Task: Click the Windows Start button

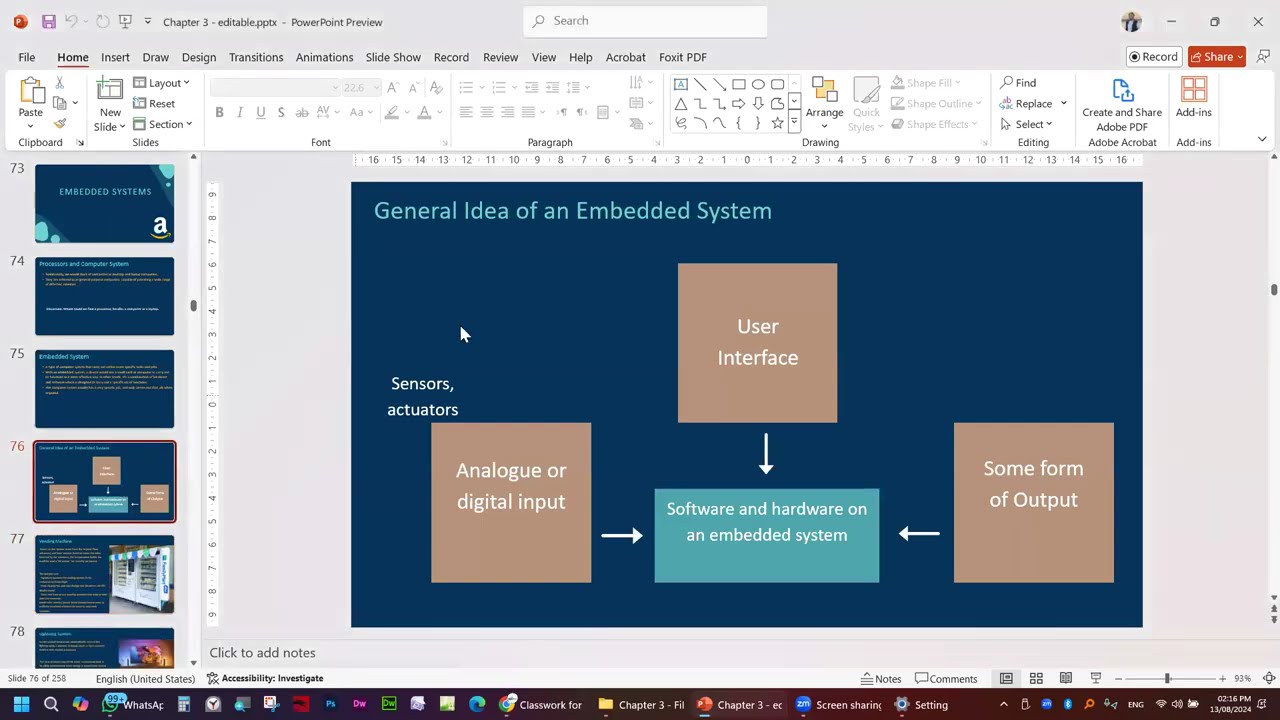Action: coord(21,704)
